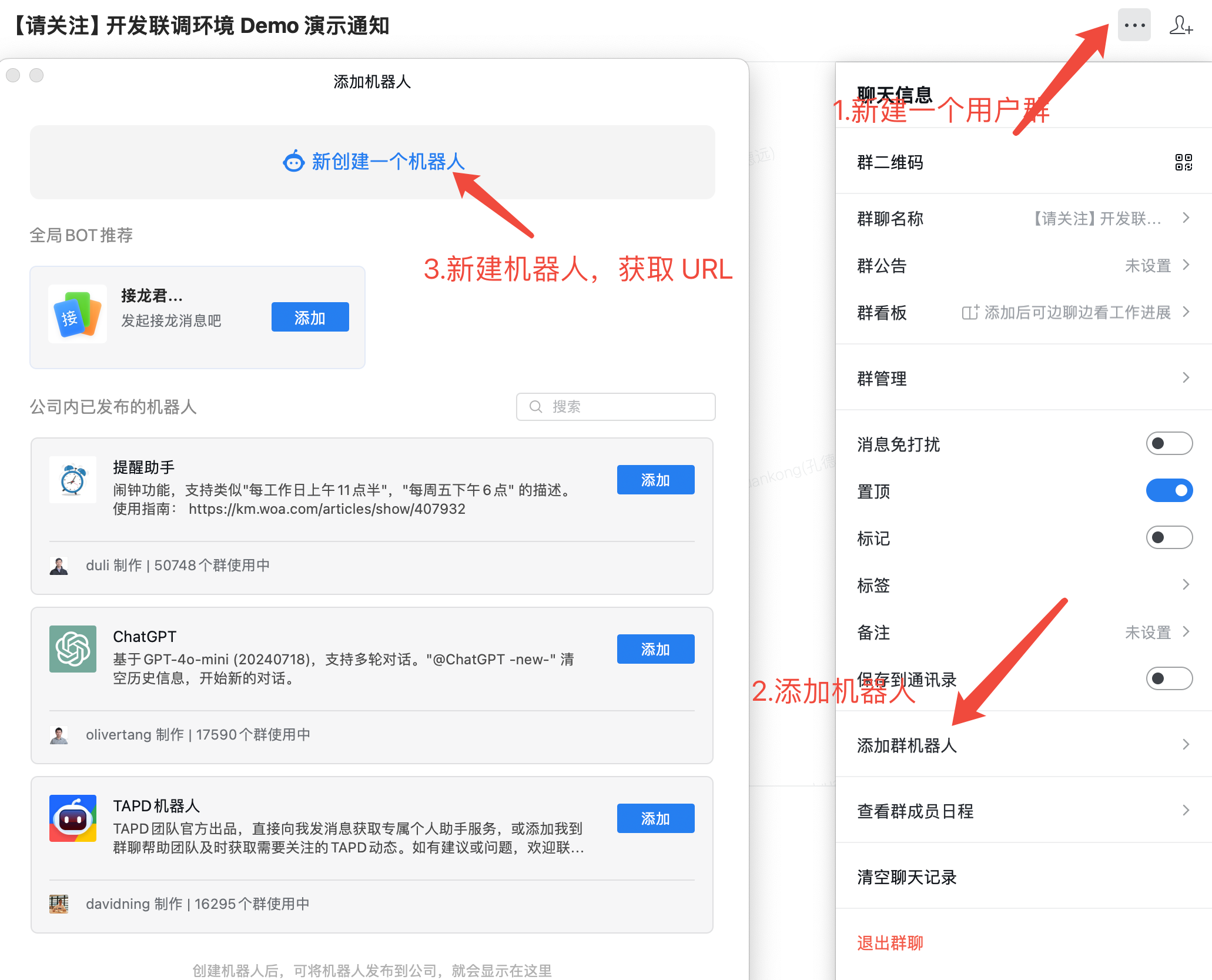The height and width of the screenshot is (980, 1212).
Task: Click the ChatGPT bot logo
Action: coord(73,649)
